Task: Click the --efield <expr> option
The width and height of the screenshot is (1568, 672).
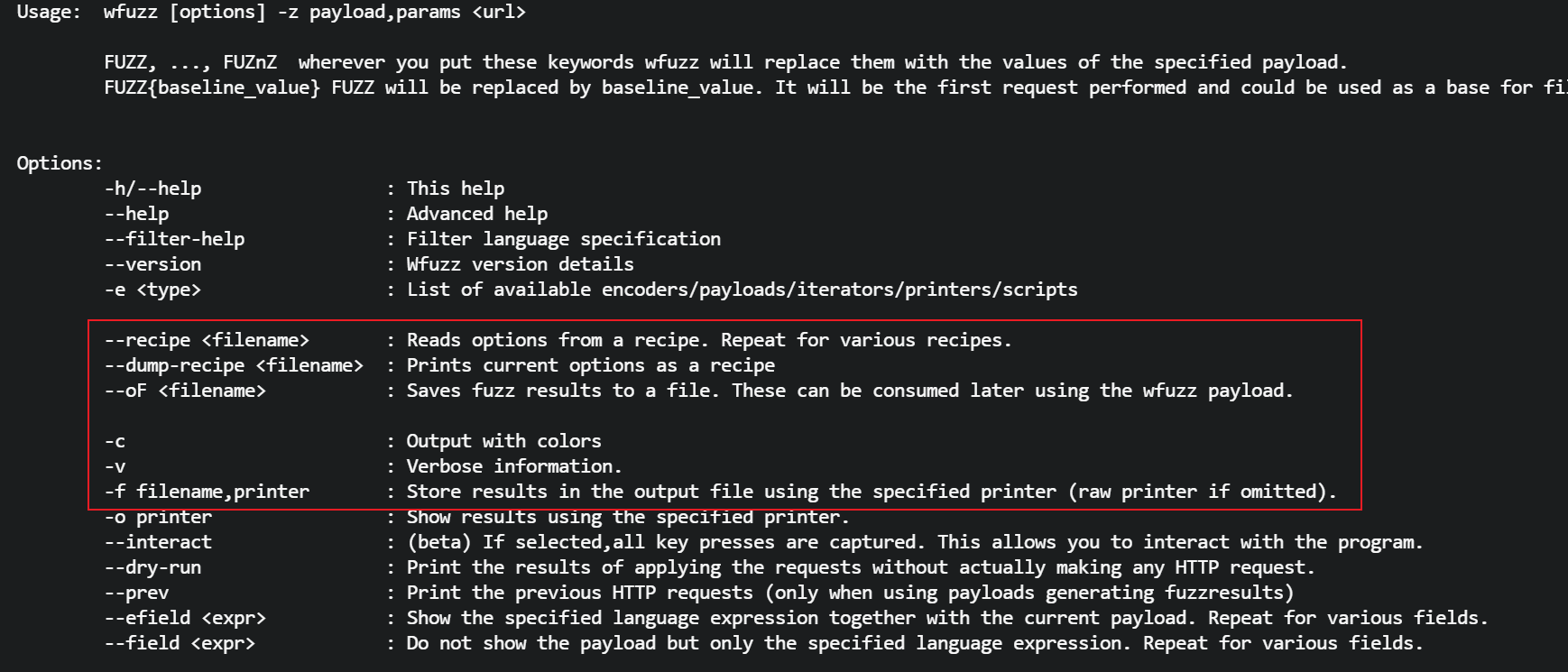Action: coord(185,618)
